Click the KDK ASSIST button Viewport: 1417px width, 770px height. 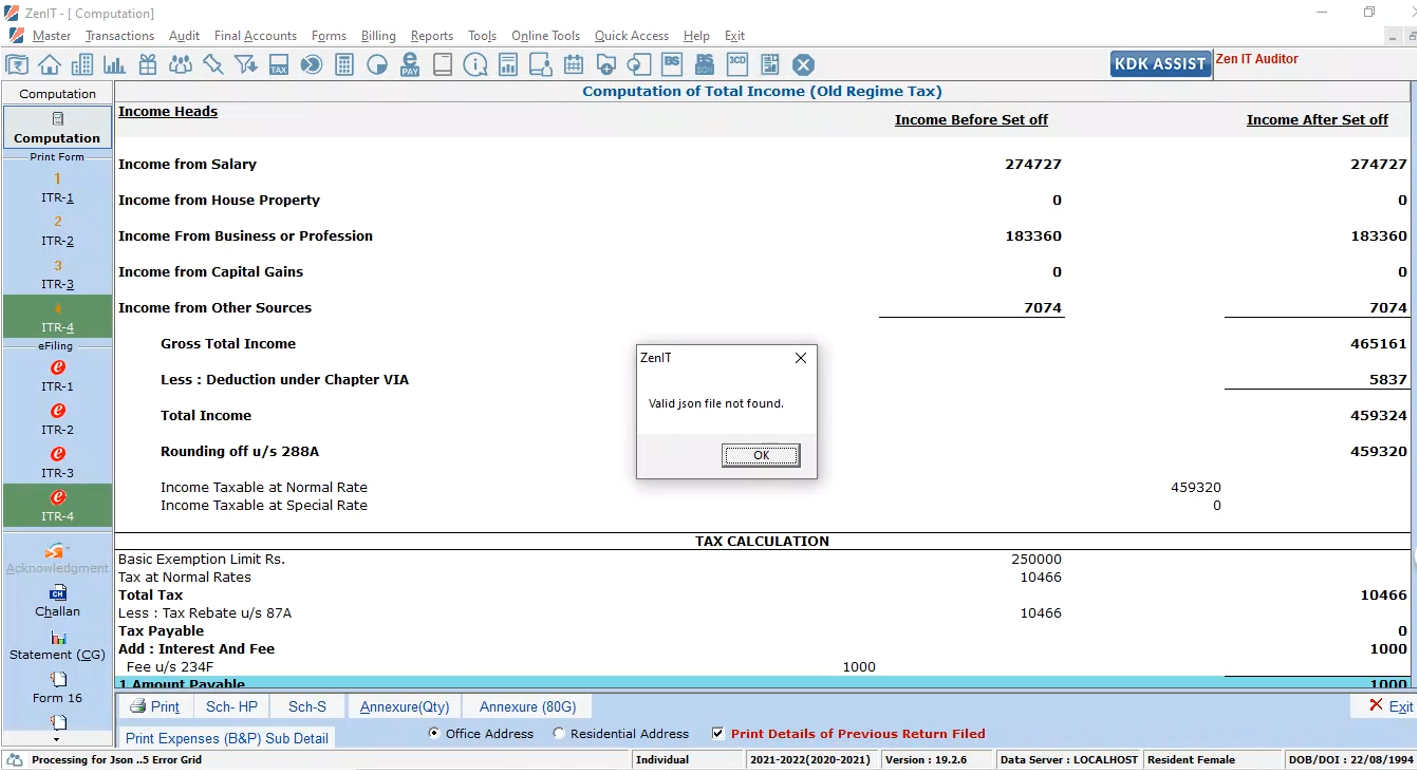click(1160, 64)
